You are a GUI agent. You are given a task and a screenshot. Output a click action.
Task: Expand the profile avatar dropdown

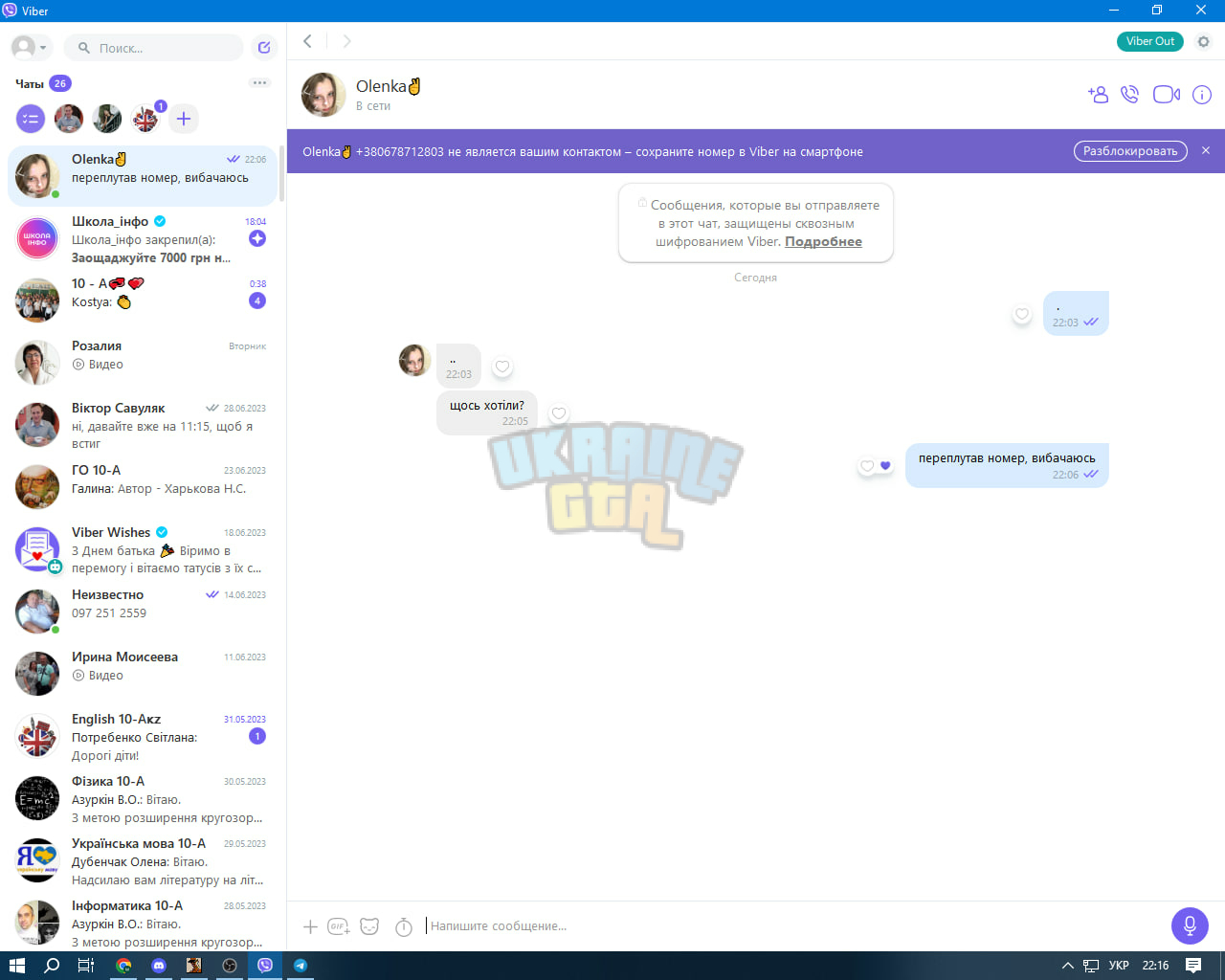tap(29, 47)
